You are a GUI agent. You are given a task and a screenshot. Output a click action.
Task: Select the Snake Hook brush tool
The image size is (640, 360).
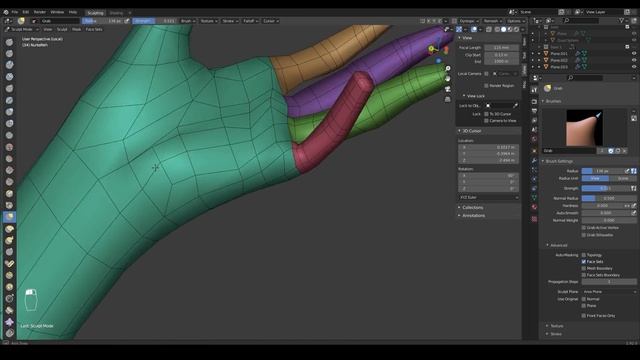coord(9,240)
